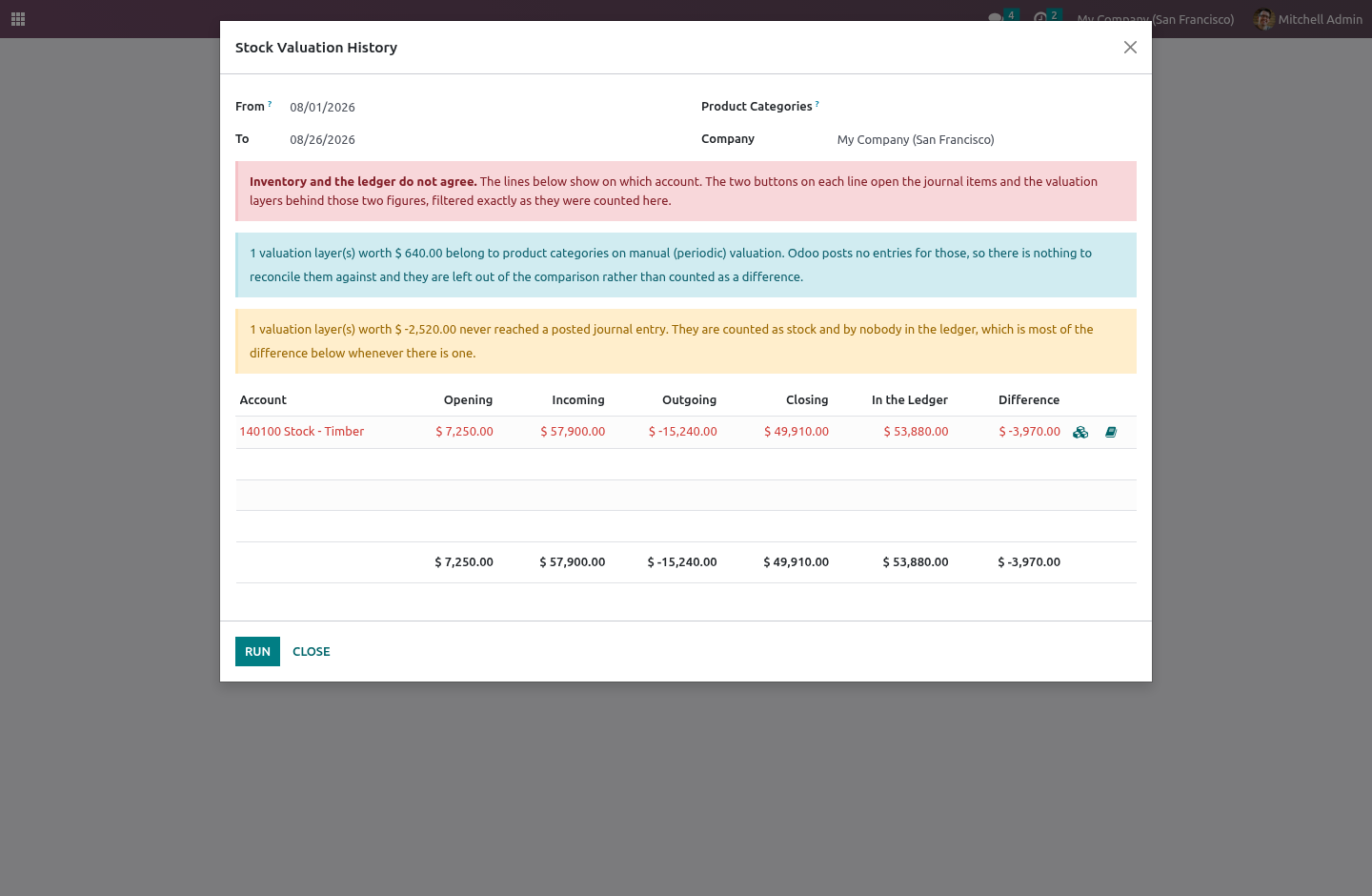The width and height of the screenshot is (1372, 896).
Task: Click the RUN button
Action: click(x=257, y=651)
